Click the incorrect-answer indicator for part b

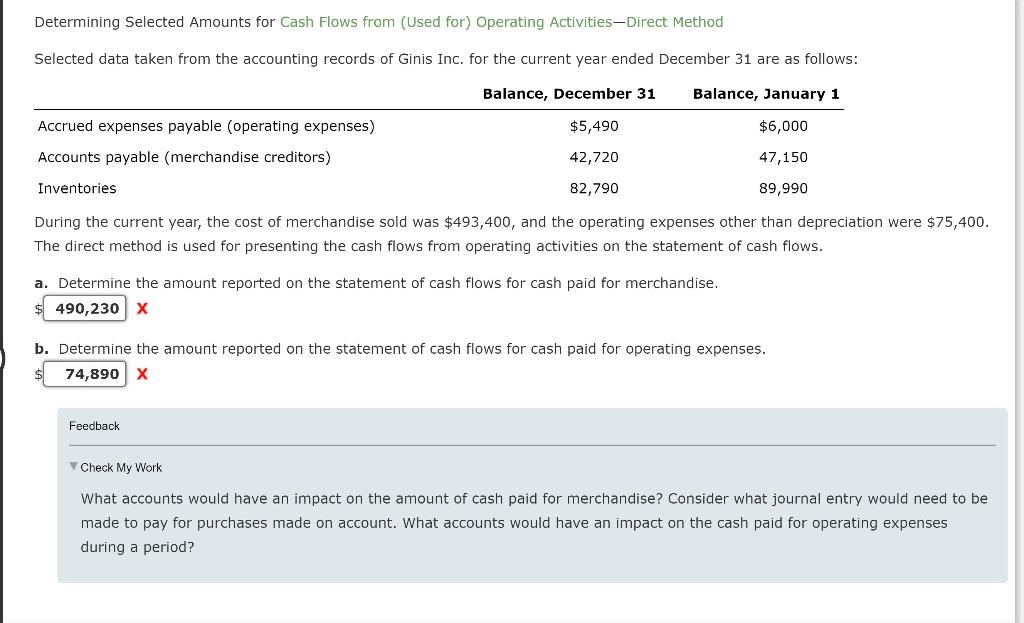[x=141, y=373]
